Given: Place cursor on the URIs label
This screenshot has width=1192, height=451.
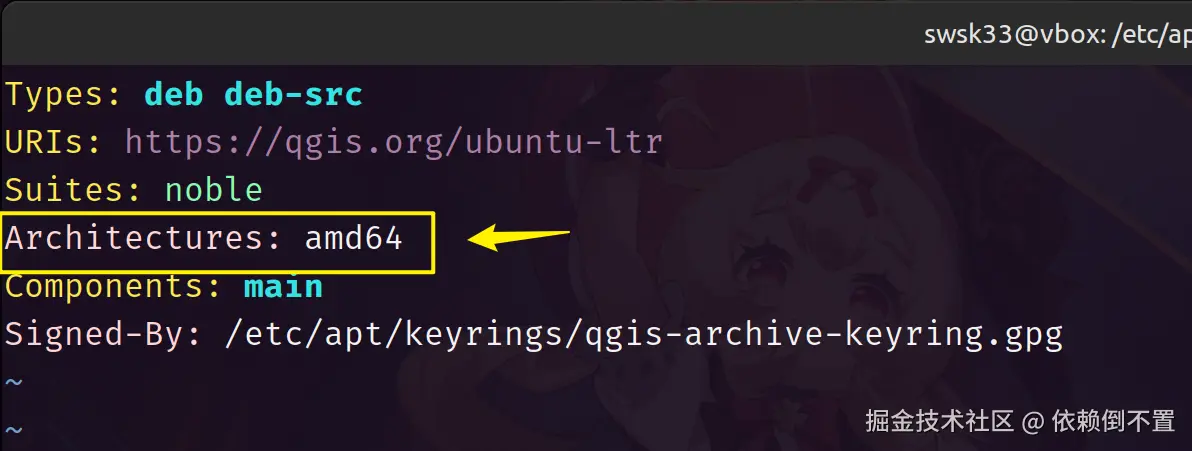Looking at the screenshot, I should coord(45,142).
